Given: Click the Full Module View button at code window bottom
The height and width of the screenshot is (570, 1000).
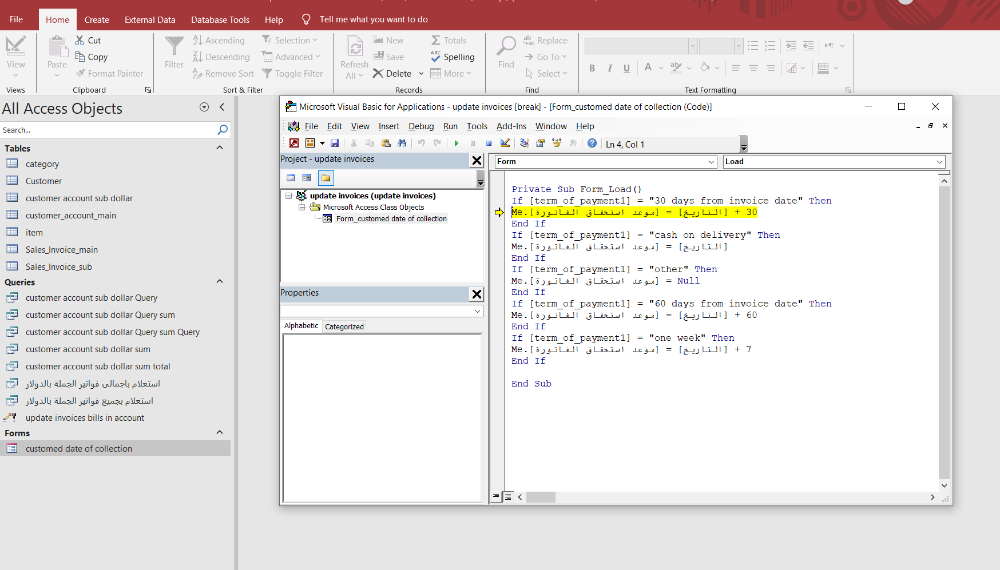Looking at the screenshot, I should [x=508, y=497].
